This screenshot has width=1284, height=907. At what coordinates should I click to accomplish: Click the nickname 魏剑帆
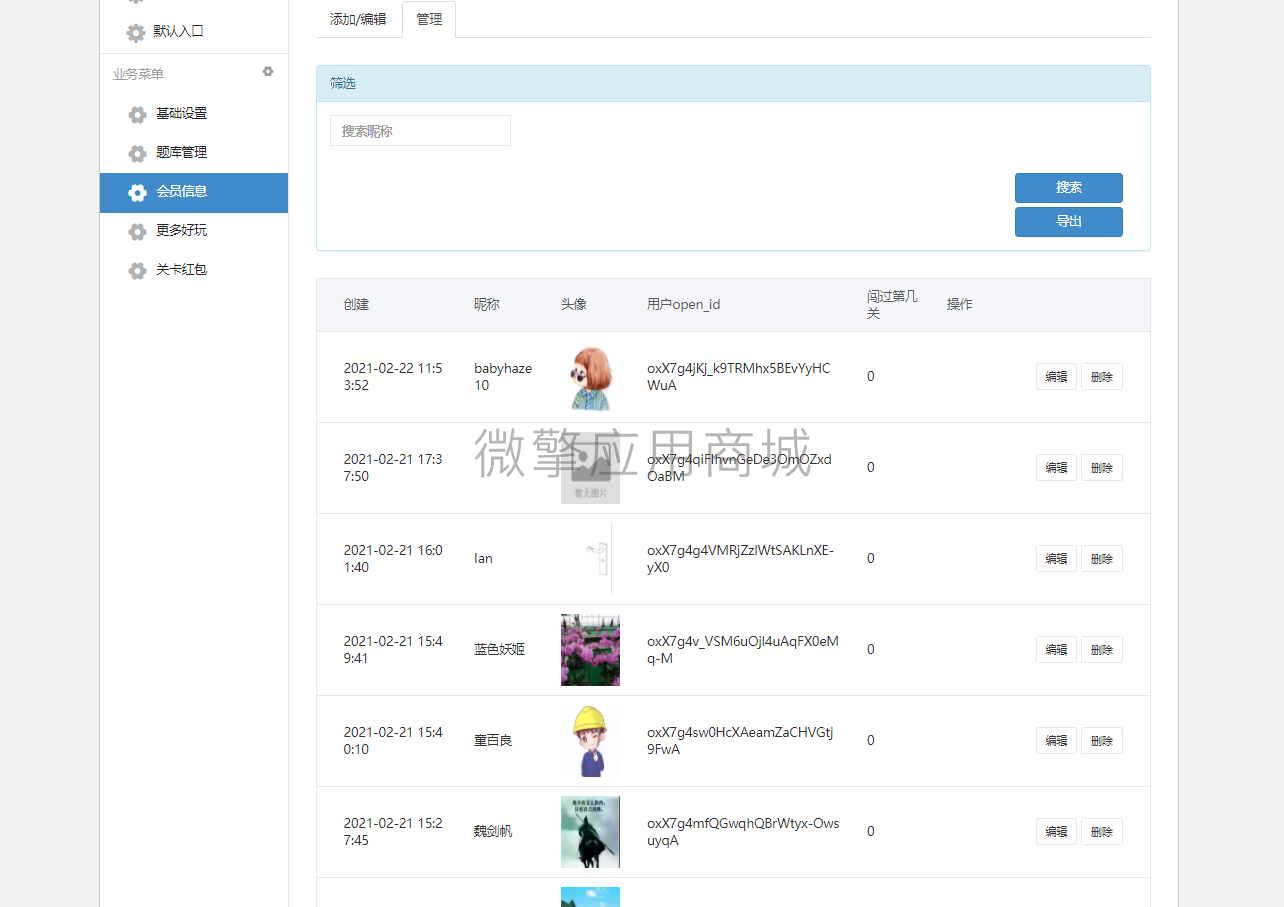point(493,832)
